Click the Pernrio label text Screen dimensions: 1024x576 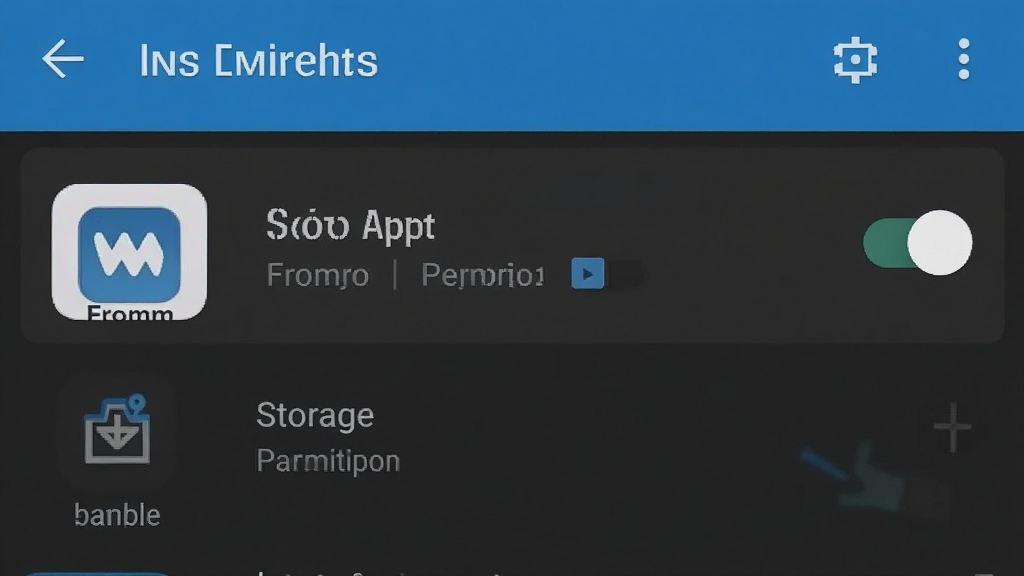click(482, 275)
